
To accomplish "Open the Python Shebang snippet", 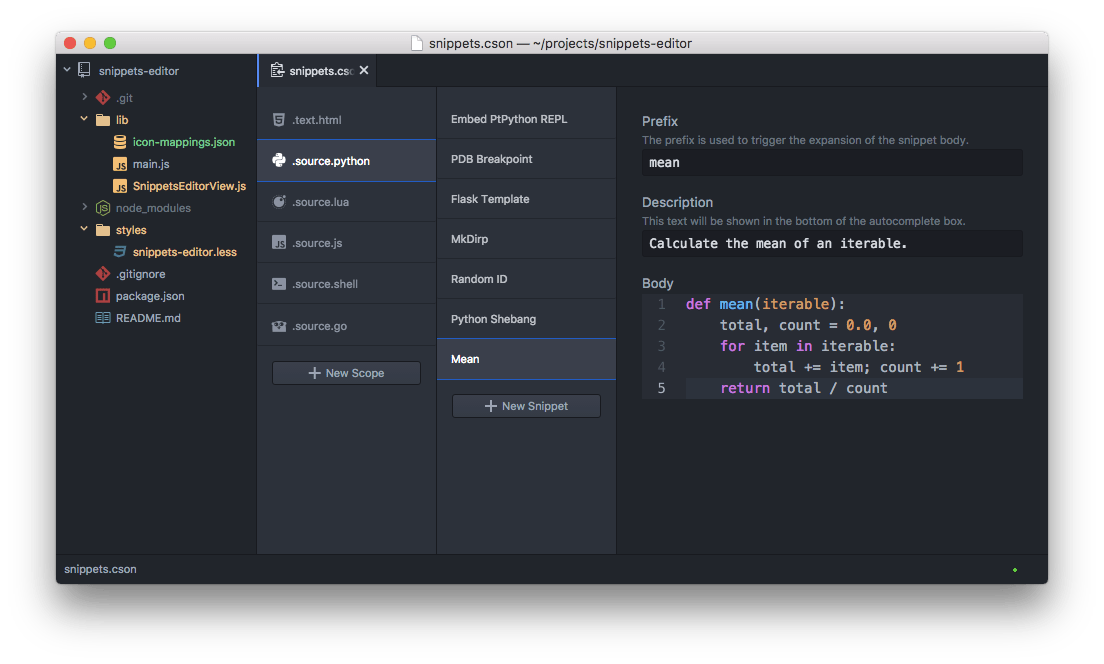I will 526,319.
